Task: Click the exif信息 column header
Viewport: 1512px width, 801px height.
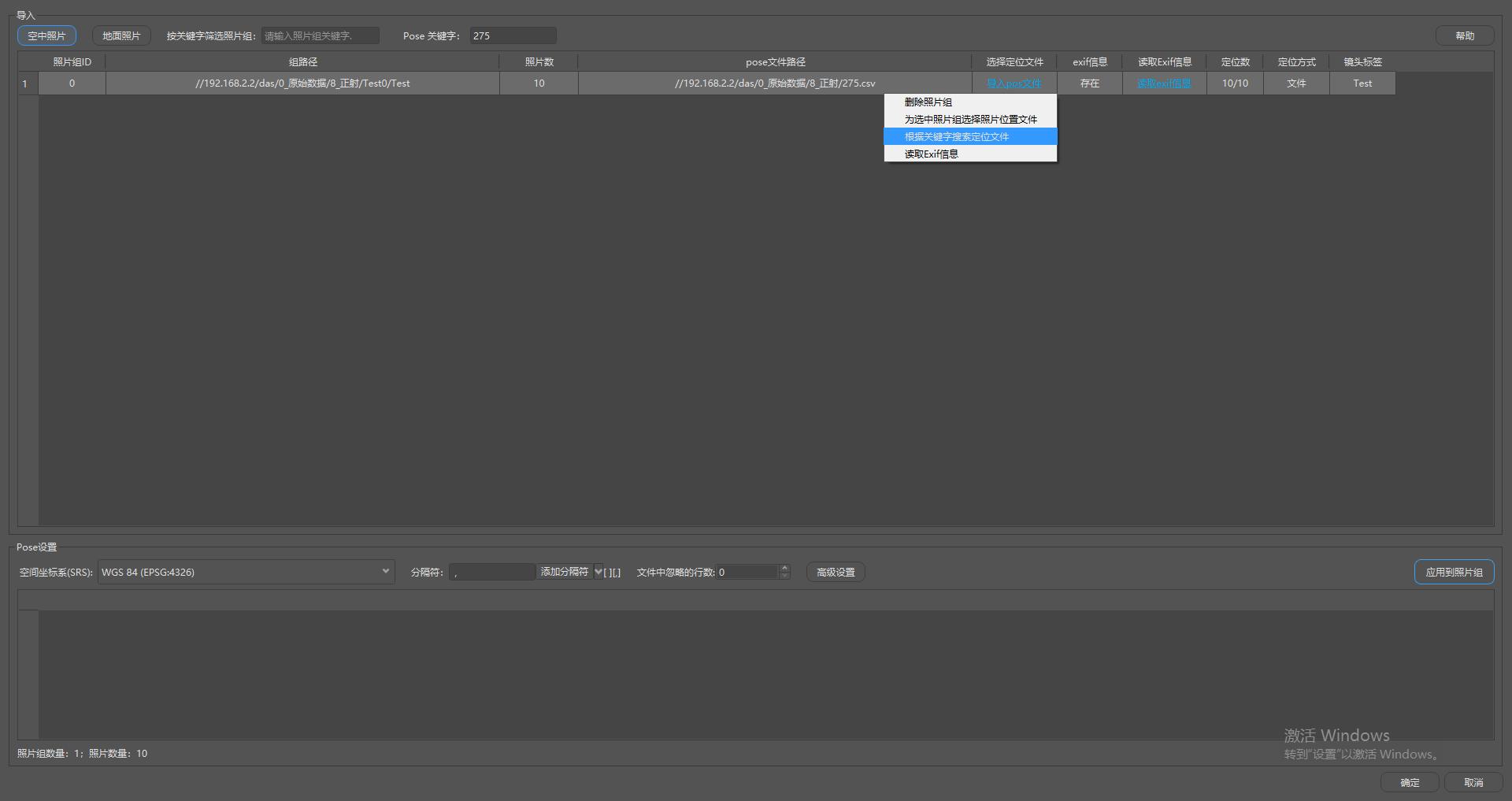Action: (1090, 61)
